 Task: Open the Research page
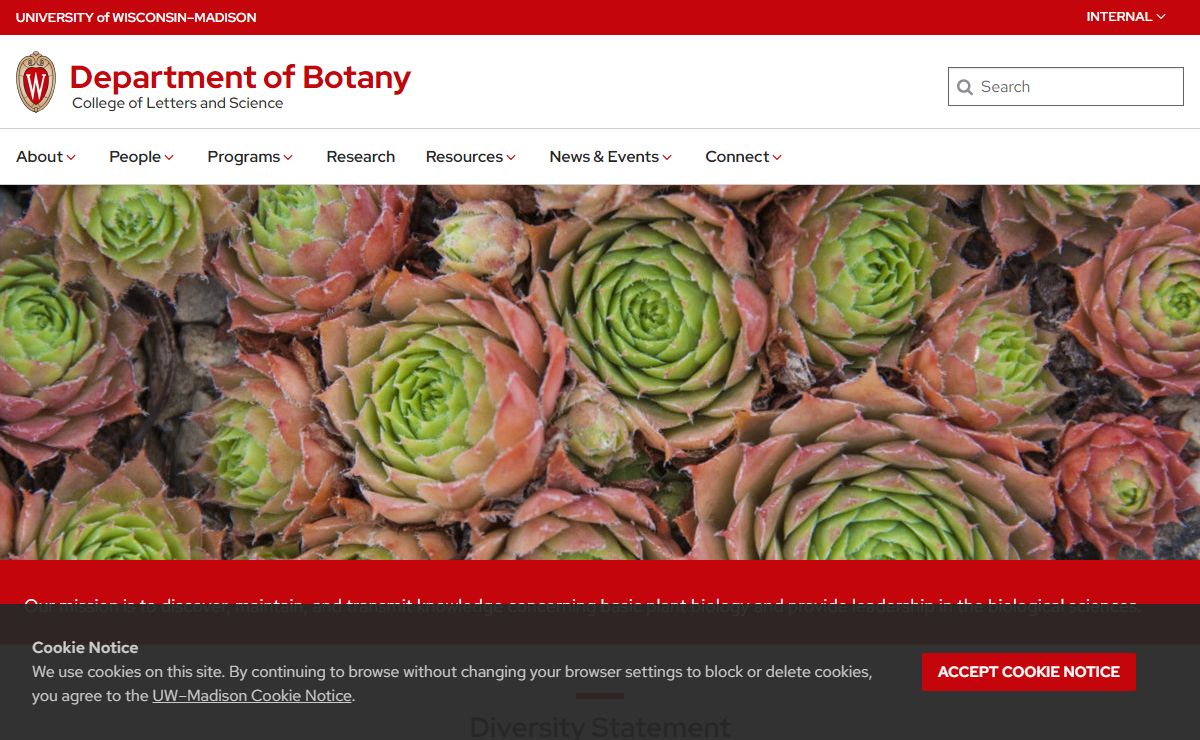(360, 157)
